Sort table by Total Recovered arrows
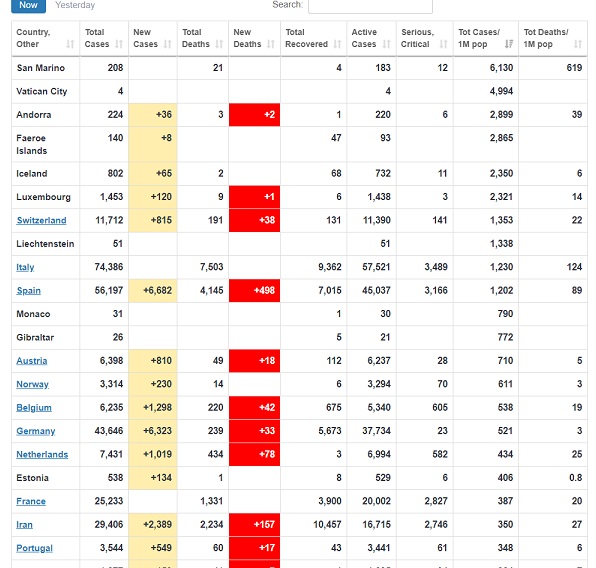 (x=337, y=44)
